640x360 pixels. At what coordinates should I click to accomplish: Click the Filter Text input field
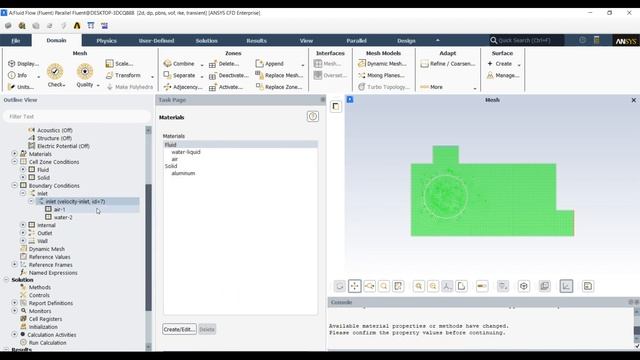point(77,117)
